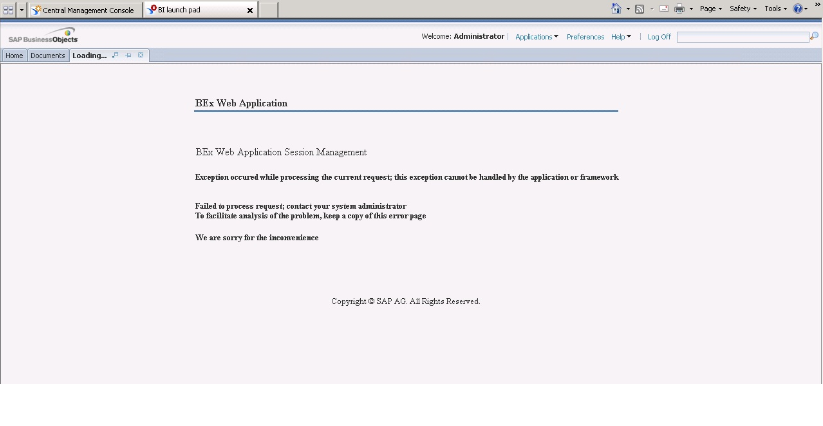Image resolution: width=823 pixels, height=426 pixels.
Task: Click the 'Exception occured while processing' message
Action: click(x=407, y=177)
